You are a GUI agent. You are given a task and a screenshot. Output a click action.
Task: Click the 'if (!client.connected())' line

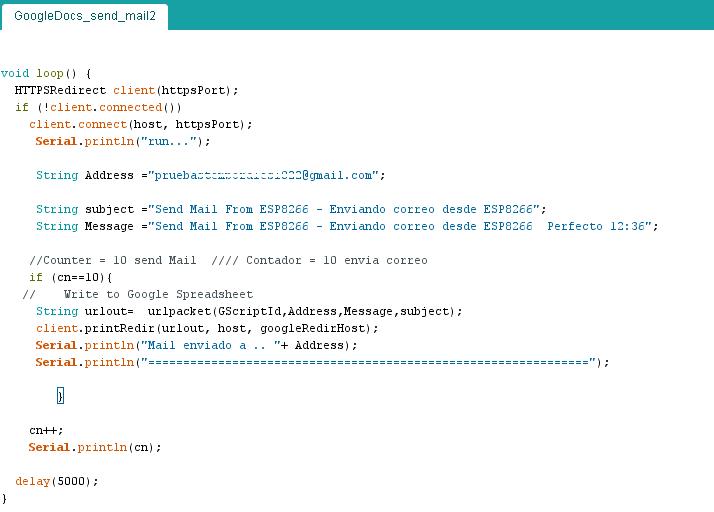98,108
